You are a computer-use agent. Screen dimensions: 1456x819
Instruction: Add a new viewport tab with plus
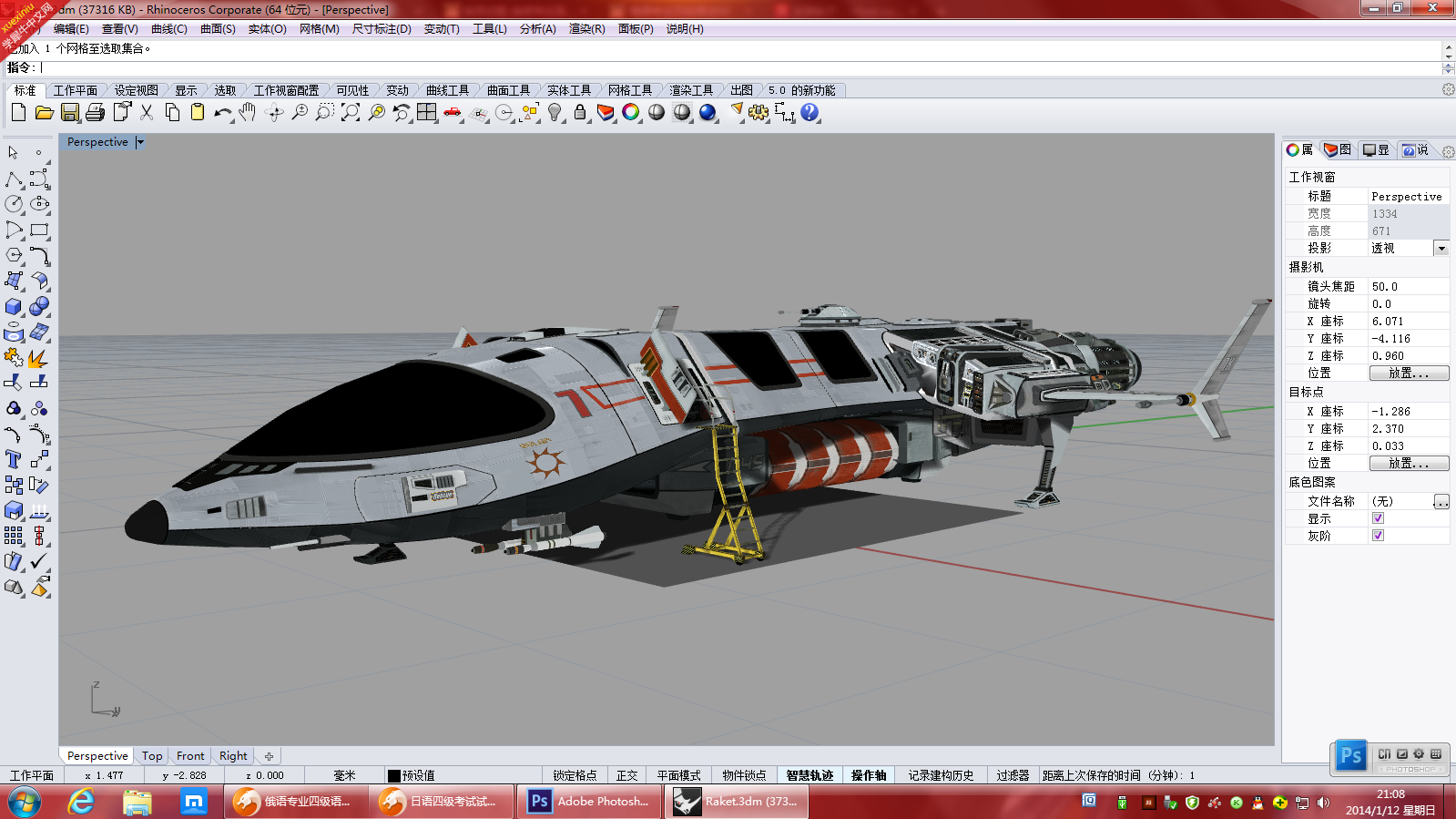click(x=269, y=756)
